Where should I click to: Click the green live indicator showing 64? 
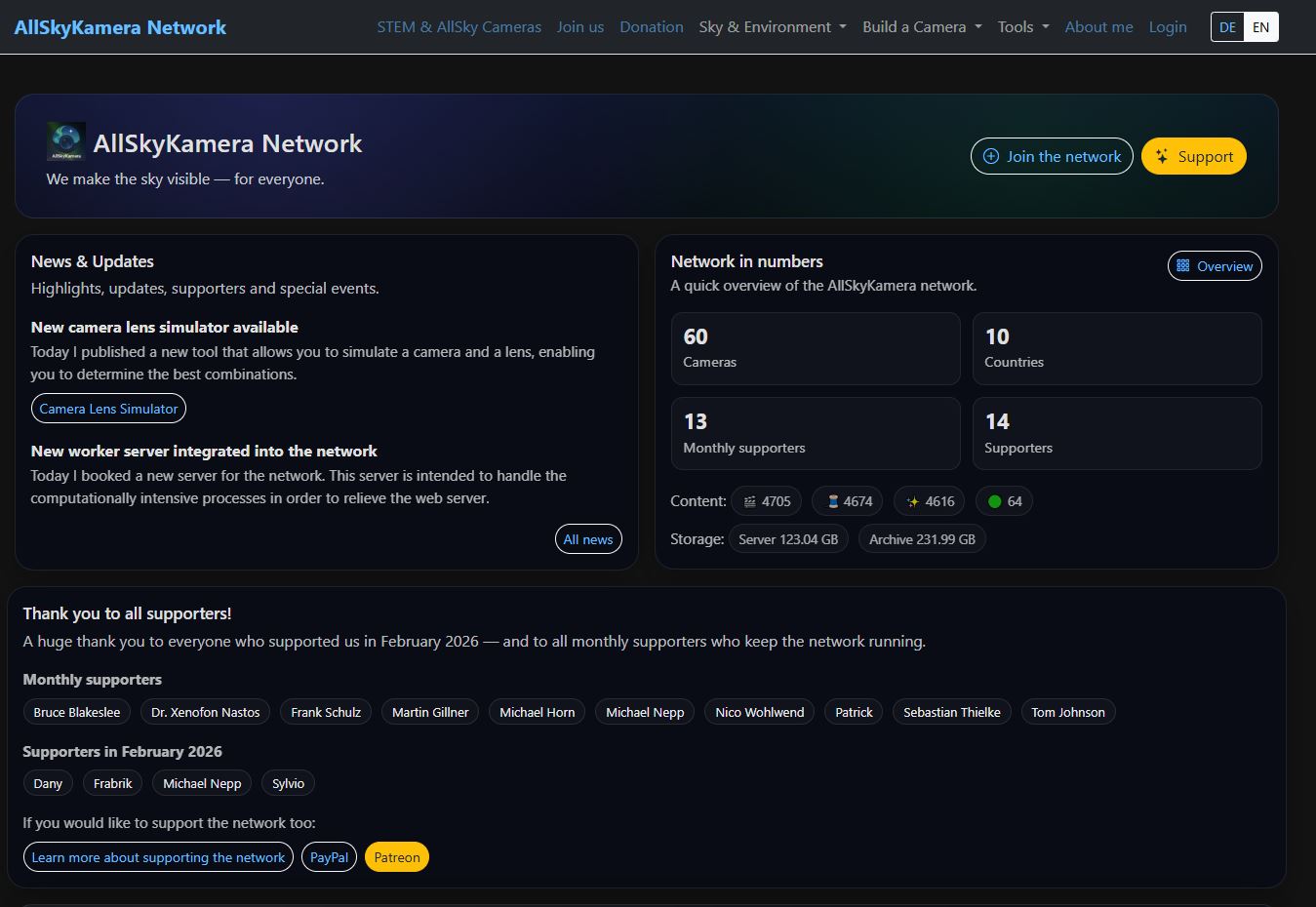[x=1004, y=500]
